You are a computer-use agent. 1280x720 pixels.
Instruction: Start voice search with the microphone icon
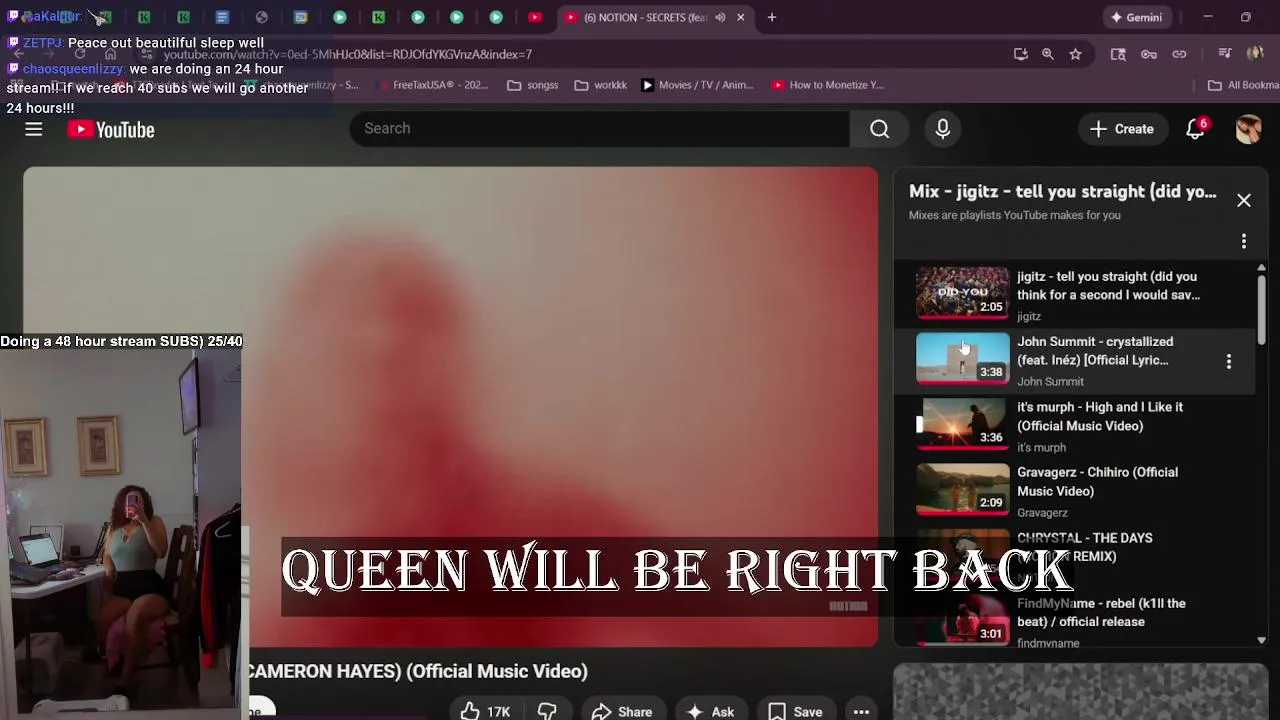point(942,129)
